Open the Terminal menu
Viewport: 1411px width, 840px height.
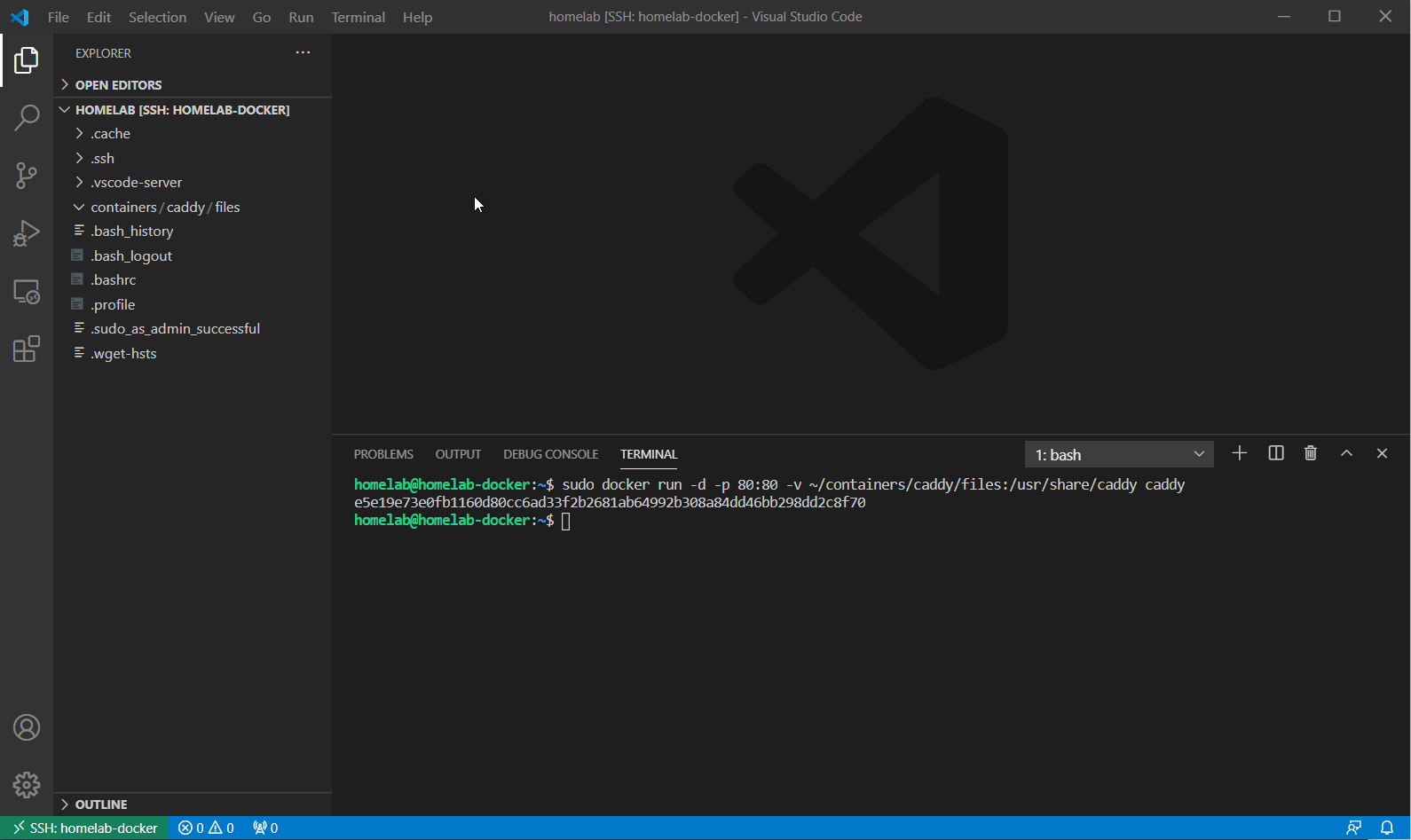tap(359, 17)
